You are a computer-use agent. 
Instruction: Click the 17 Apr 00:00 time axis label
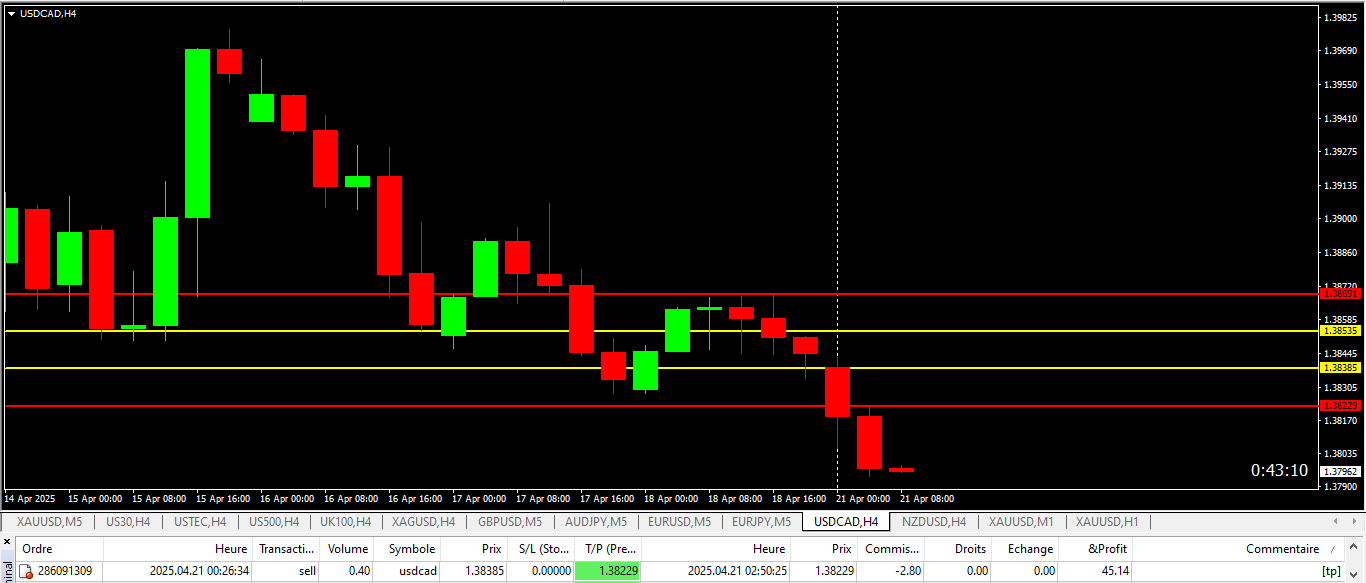[479, 498]
